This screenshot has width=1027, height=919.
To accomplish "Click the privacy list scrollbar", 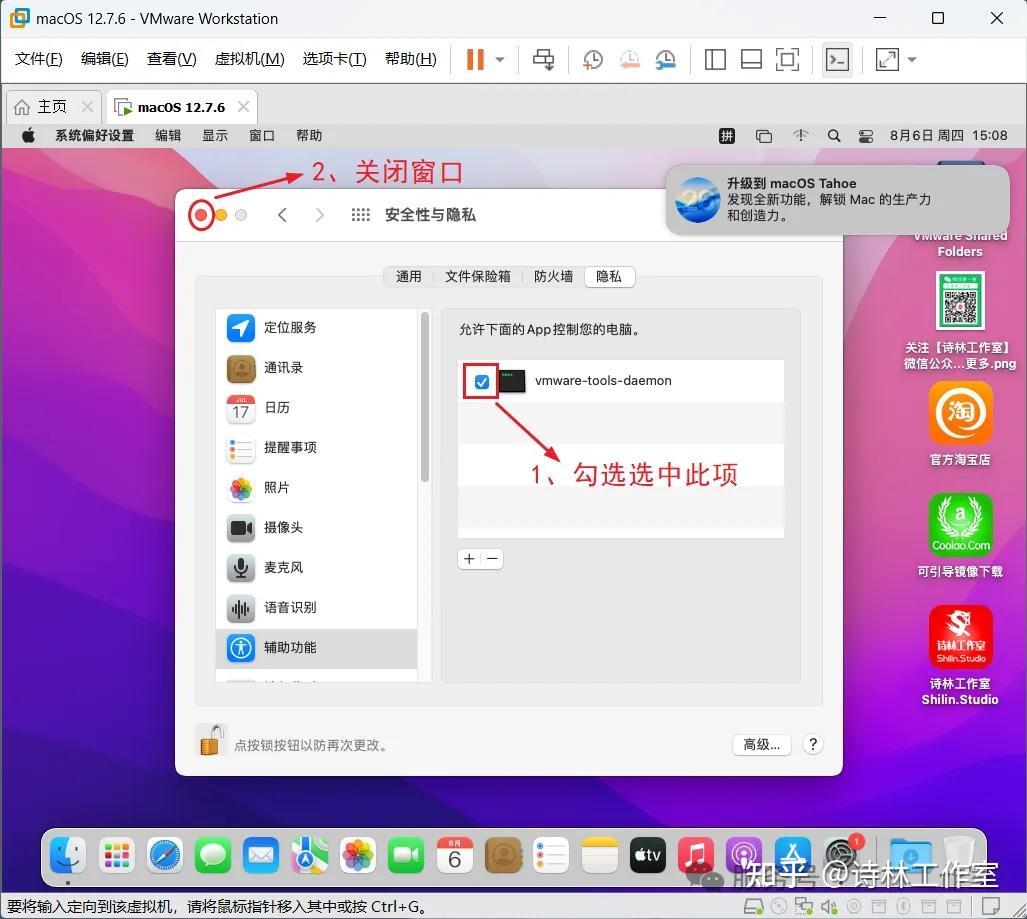I will (x=425, y=398).
